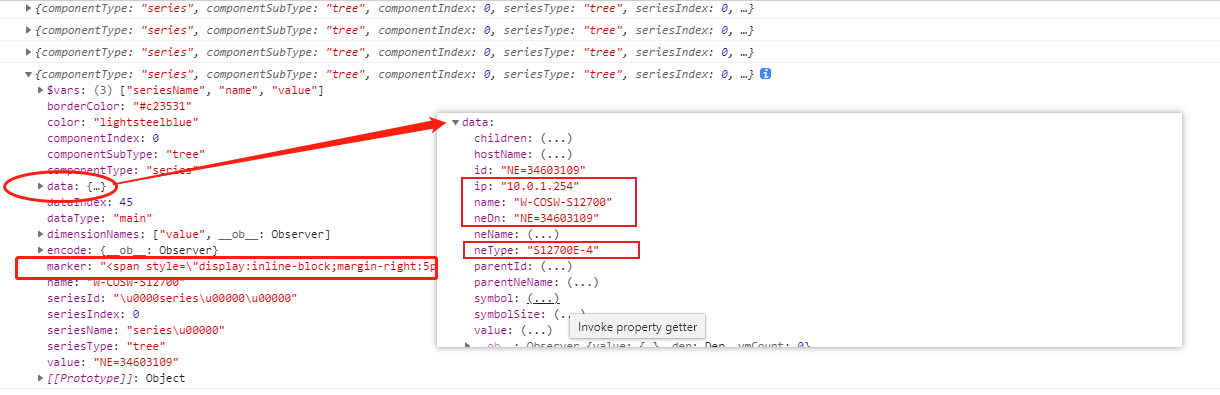Image resolution: width=1220 pixels, height=395 pixels.
Task: Expand the encode Observer property
Action: point(41,250)
